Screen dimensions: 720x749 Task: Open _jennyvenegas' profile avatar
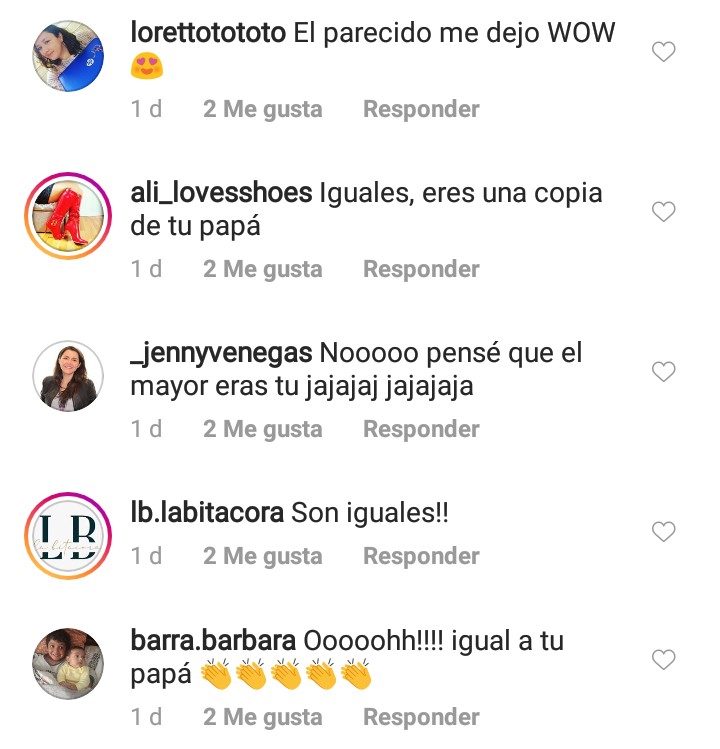pos(68,376)
